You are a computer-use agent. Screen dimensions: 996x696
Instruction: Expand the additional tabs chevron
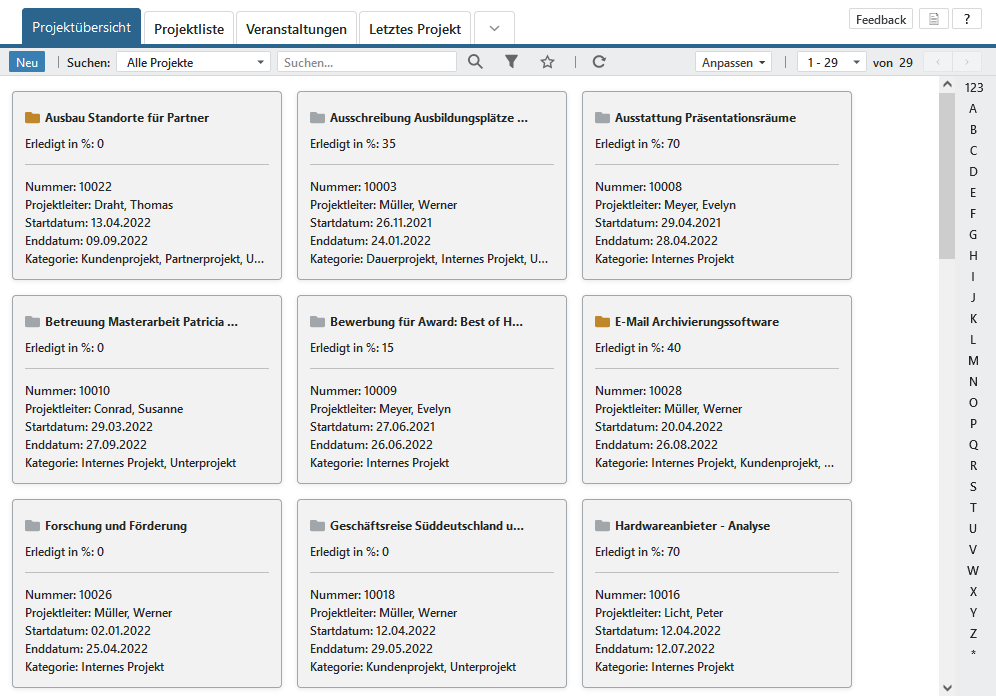(494, 29)
